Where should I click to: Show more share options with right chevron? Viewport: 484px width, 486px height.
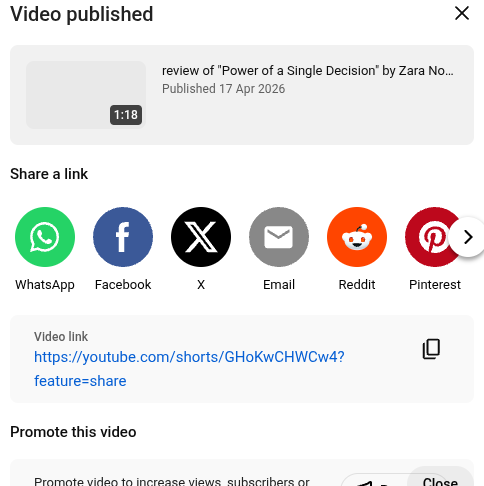[468, 237]
